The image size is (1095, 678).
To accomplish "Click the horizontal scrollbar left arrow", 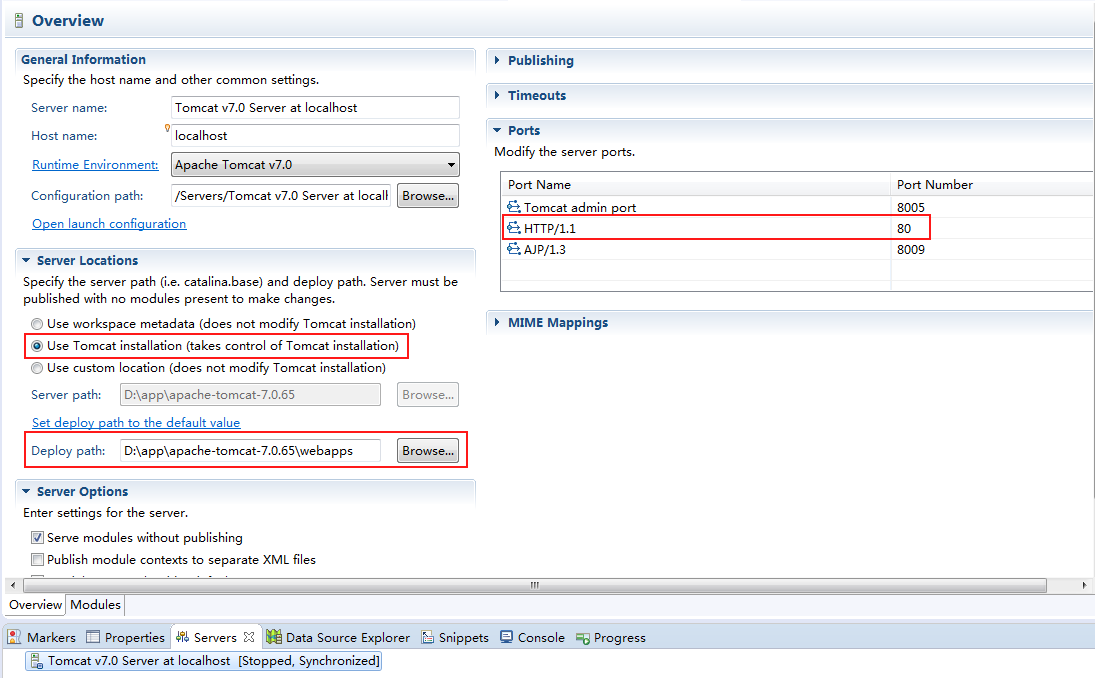I will point(13,585).
